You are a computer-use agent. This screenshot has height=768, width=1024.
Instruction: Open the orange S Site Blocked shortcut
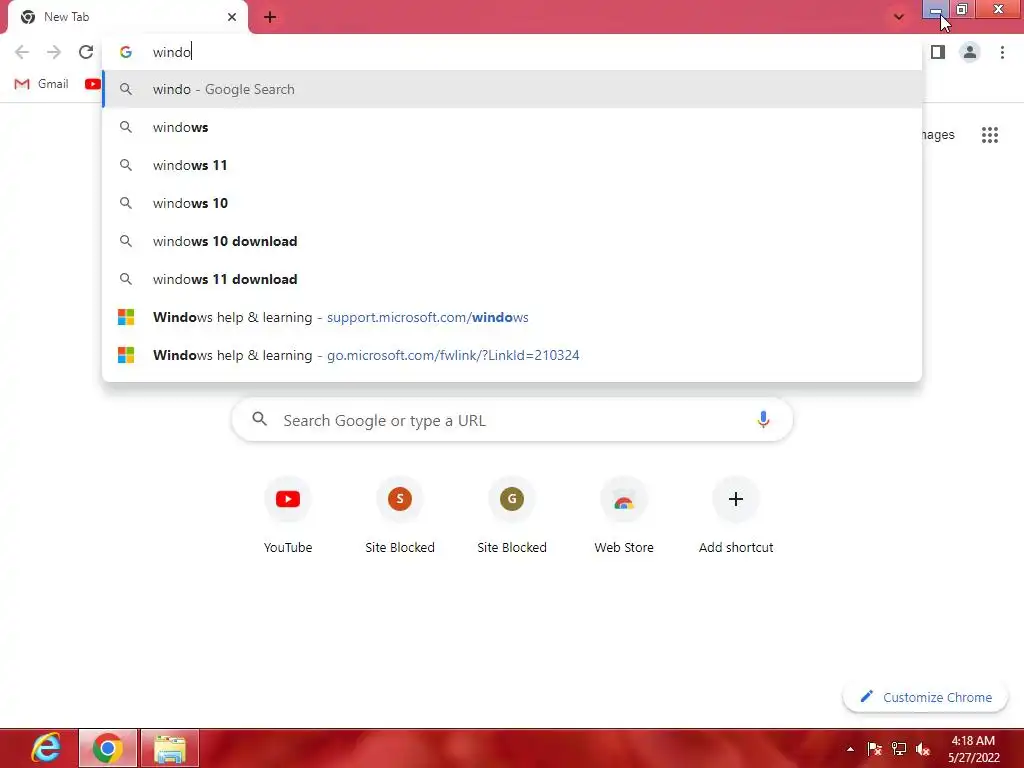[x=400, y=516]
